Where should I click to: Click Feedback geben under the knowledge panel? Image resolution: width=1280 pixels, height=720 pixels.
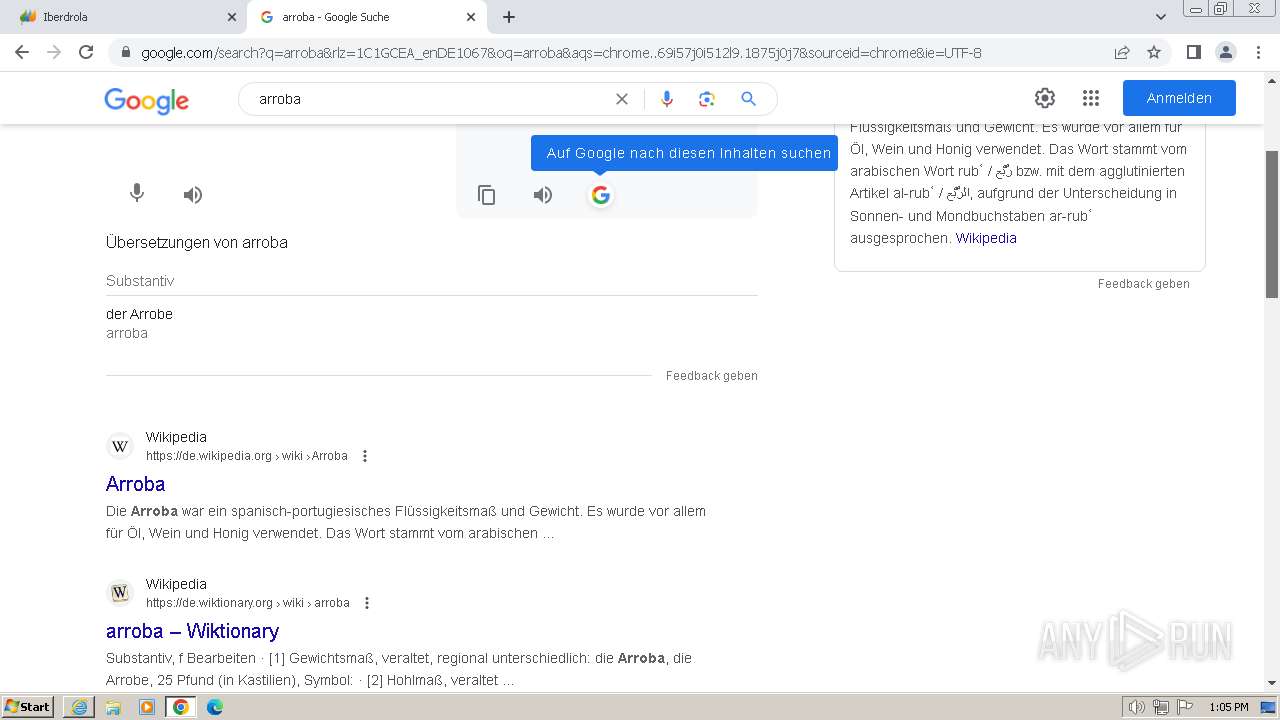(1144, 284)
